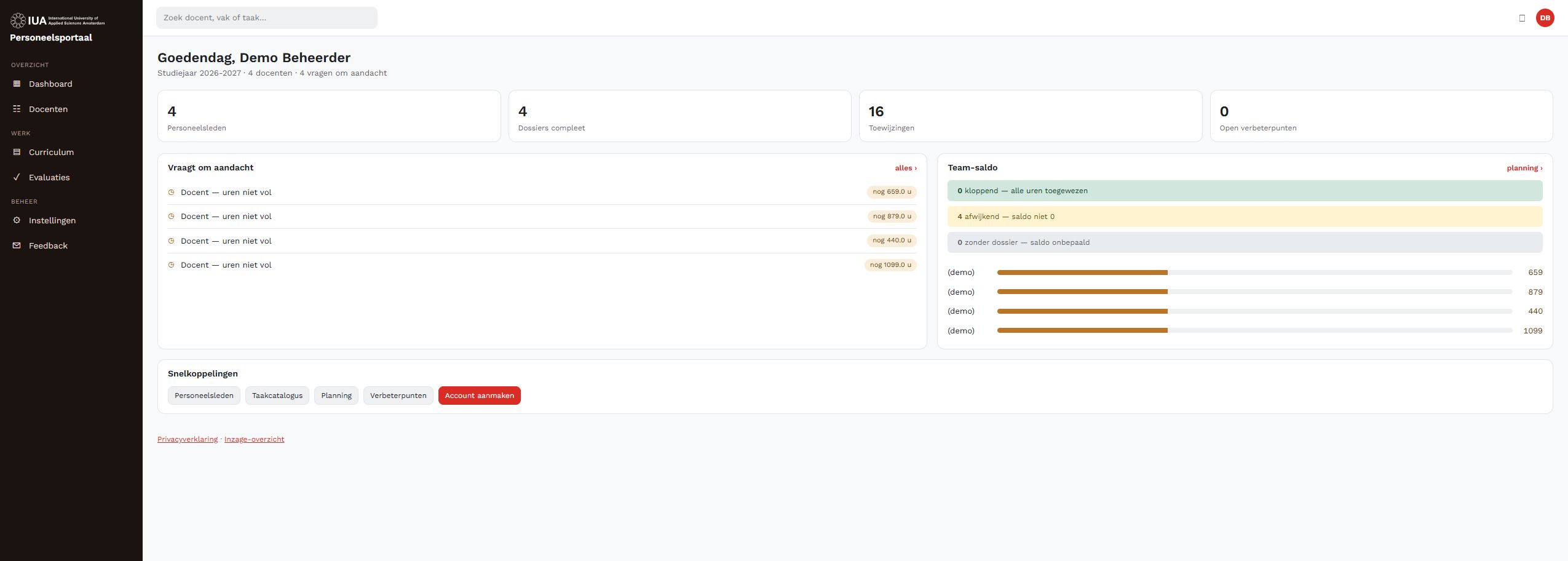Viewport: 1568px width, 561px height.
Task: Open the Inzage-overzicht link
Action: 254,439
